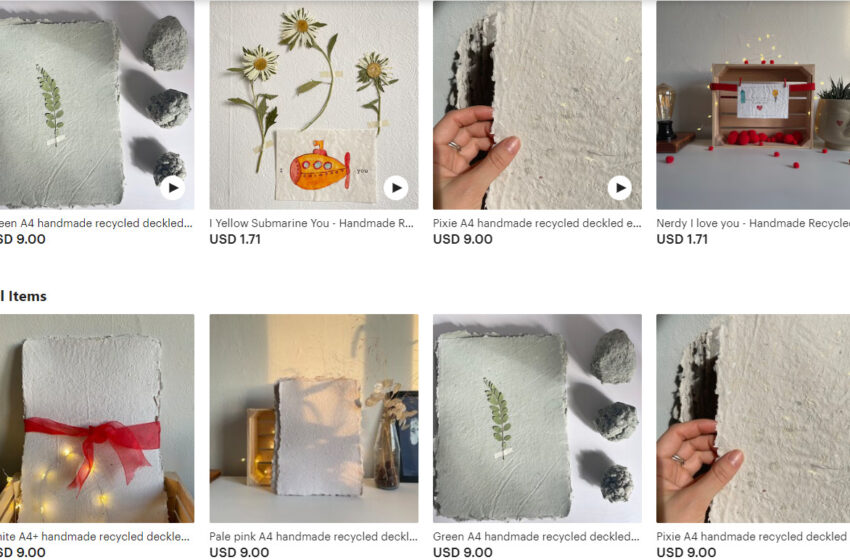Open bottom row Green A4 leaf paper photo

[x=537, y=419]
